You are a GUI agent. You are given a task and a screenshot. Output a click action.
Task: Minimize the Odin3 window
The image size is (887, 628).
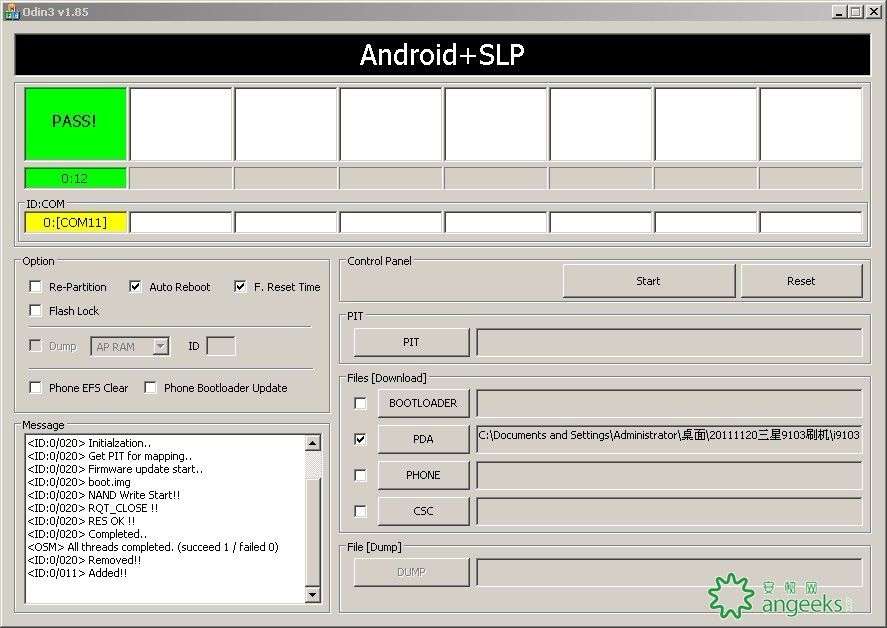(839, 12)
